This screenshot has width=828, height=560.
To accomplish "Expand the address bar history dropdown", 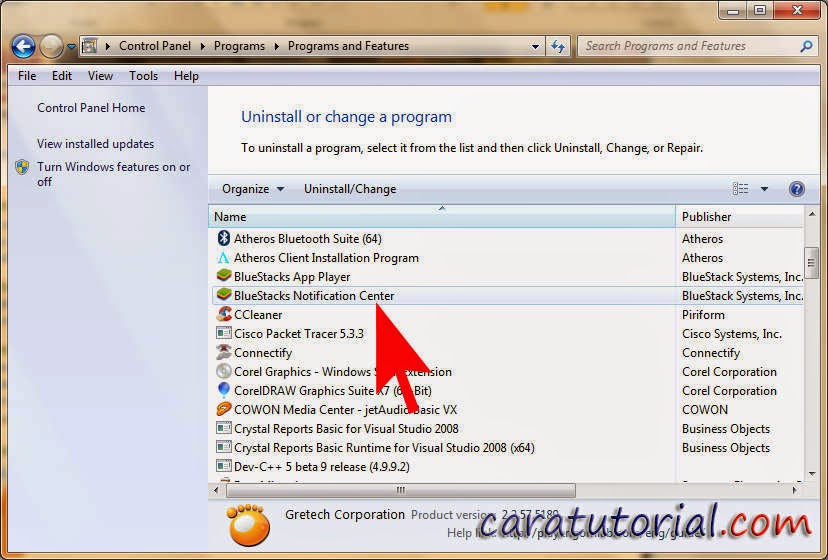I will (x=535, y=46).
